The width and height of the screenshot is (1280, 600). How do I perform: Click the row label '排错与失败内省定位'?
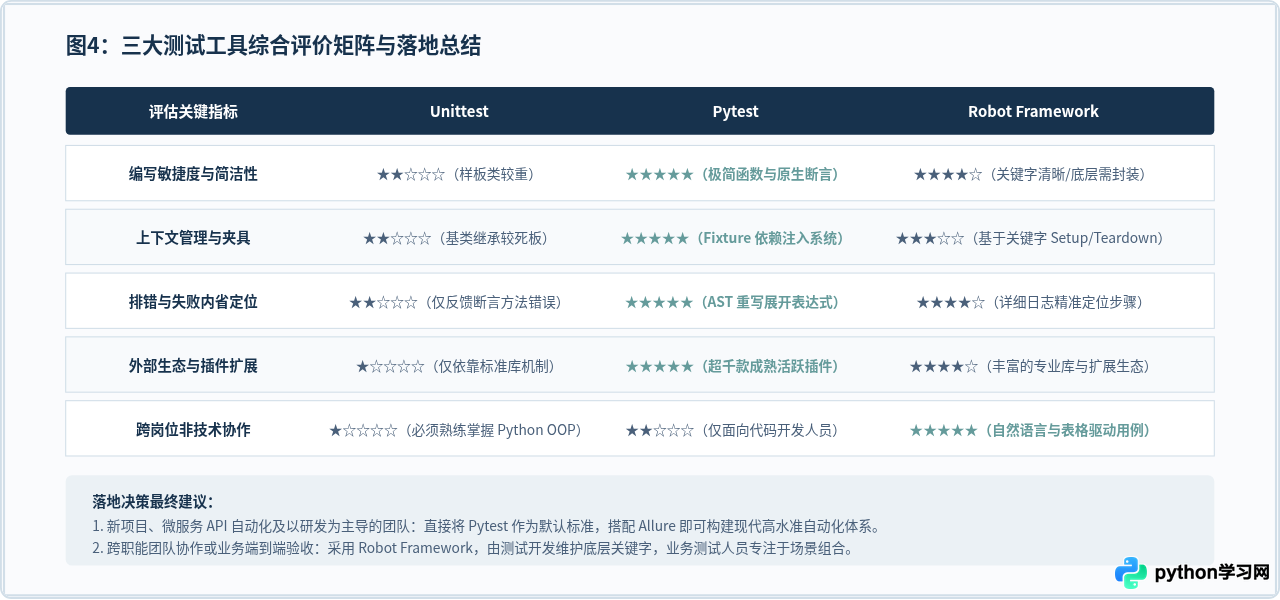click(x=193, y=302)
